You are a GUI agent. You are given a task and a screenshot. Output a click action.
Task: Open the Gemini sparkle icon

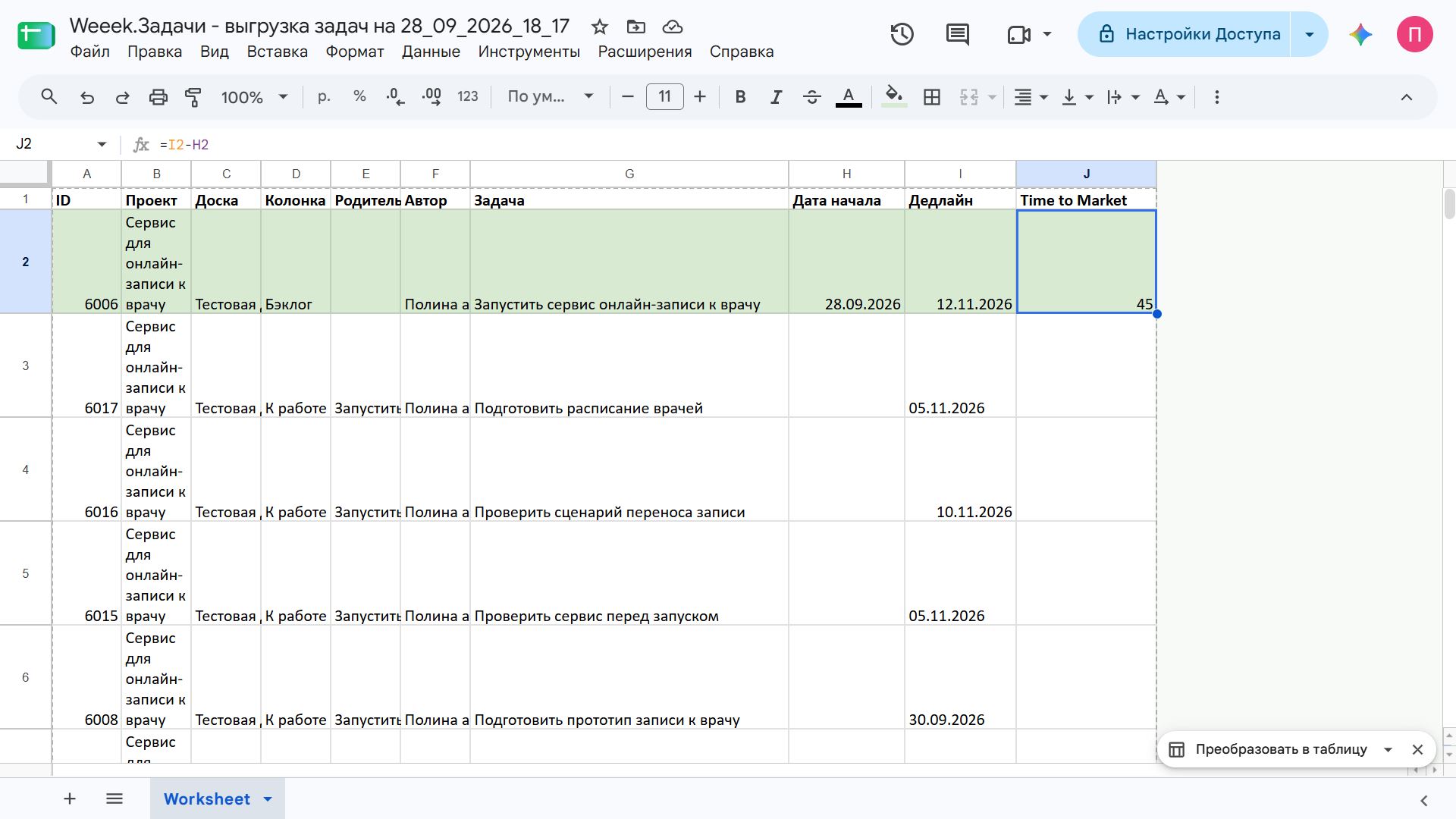pos(1361,34)
